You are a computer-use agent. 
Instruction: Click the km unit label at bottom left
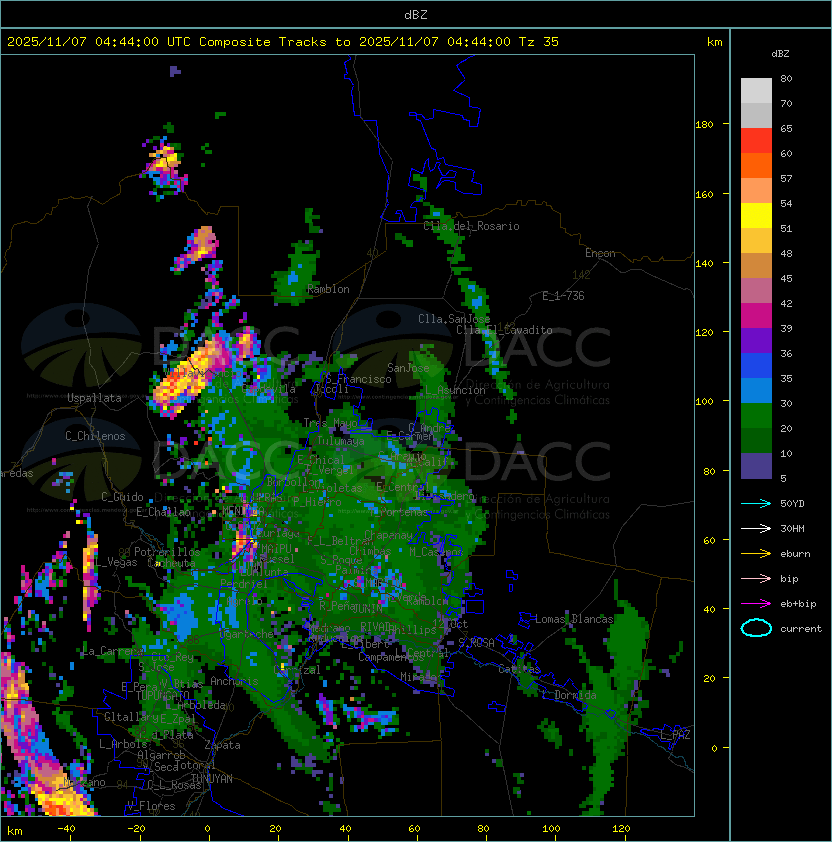tap(15, 831)
